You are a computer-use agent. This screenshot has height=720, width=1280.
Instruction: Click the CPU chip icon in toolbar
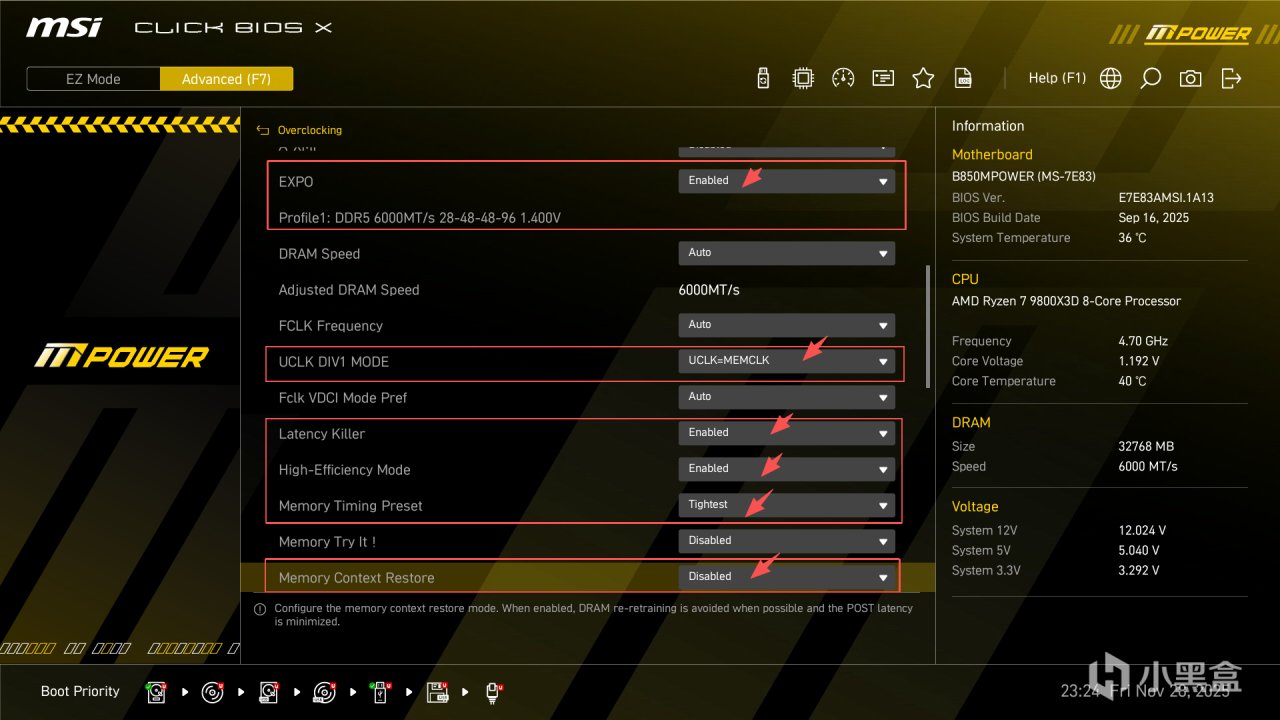802,78
